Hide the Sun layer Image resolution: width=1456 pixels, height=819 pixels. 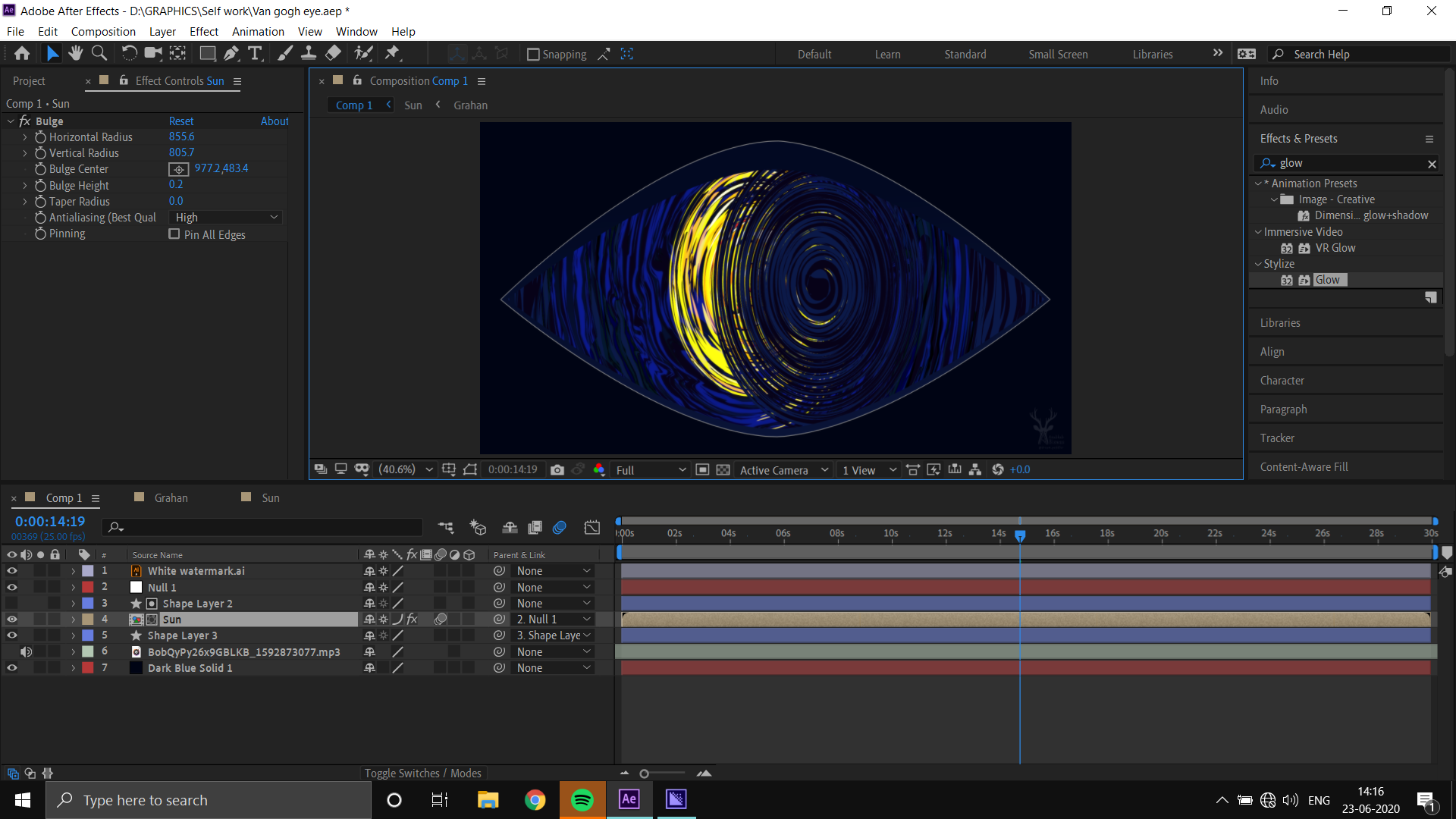pyautogui.click(x=12, y=620)
